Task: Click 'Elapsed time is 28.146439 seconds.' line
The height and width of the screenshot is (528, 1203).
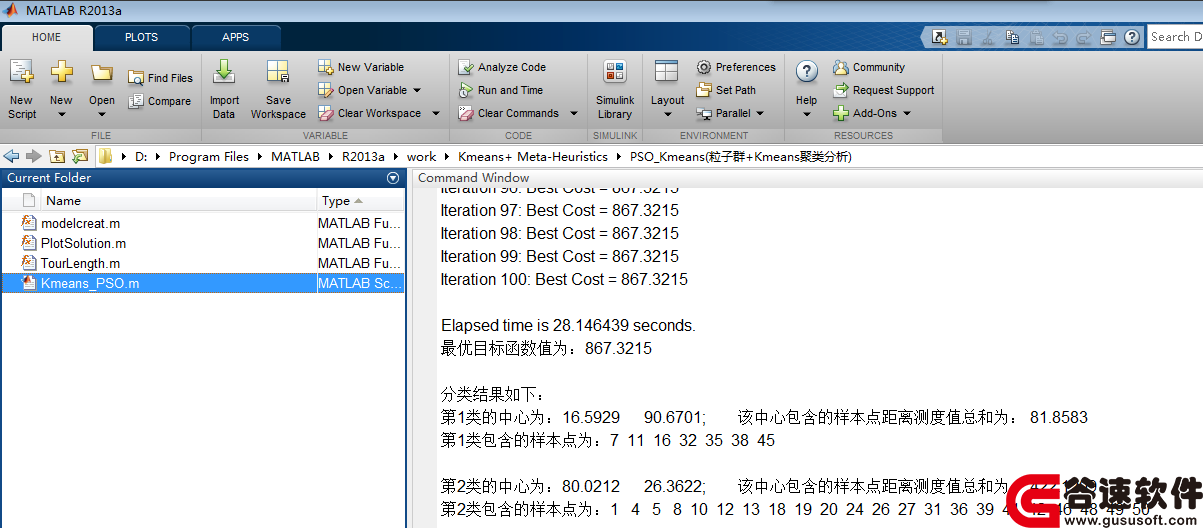Action: pyautogui.click(x=568, y=326)
